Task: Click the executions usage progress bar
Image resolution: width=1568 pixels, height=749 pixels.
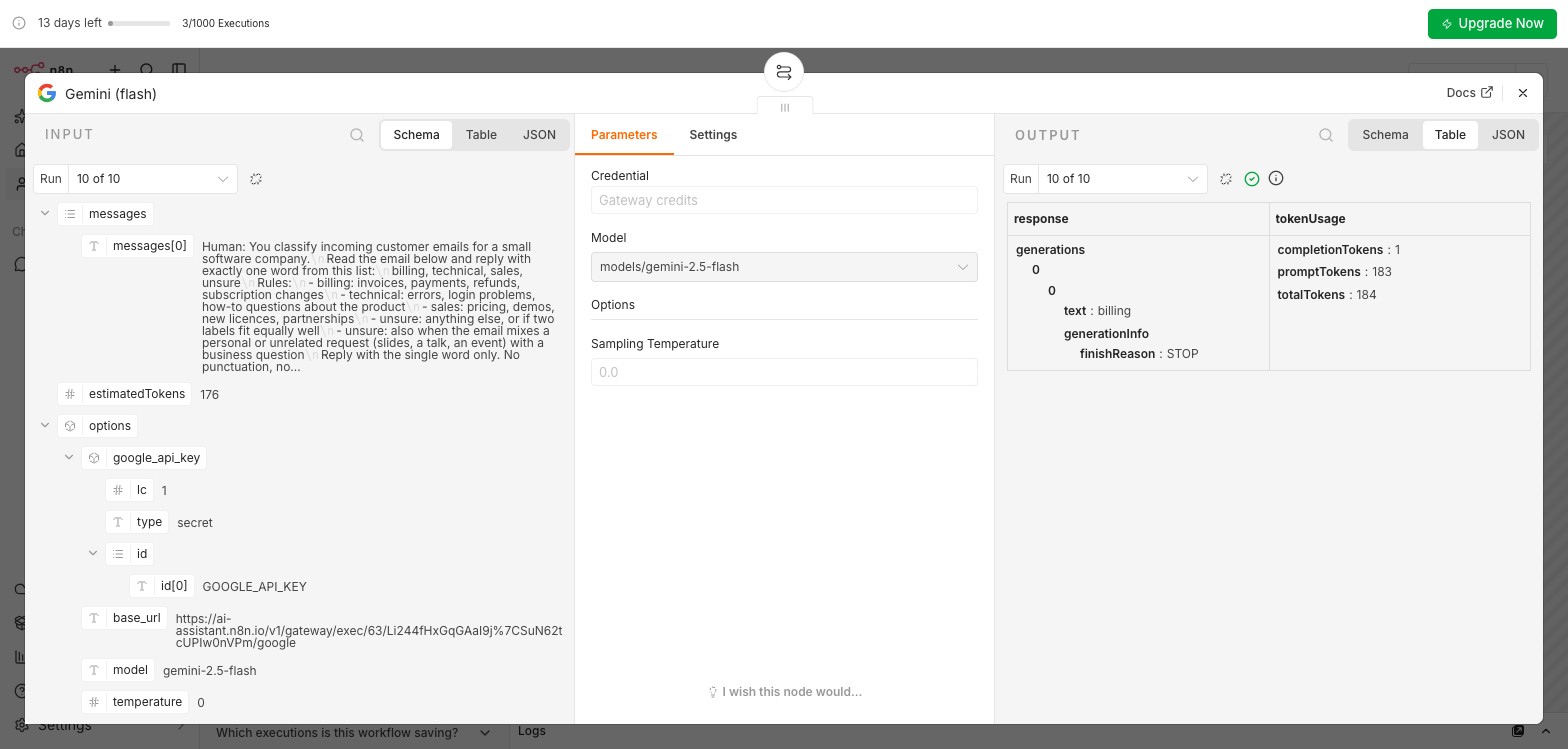Action: point(139,23)
